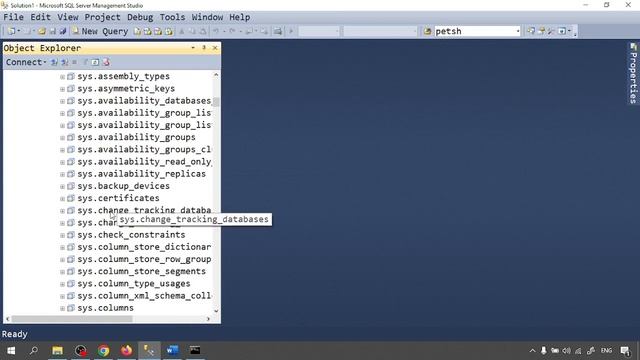Click the taskbar search magnifier icon
This screenshot has height=360, width=640.
(33, 351)
